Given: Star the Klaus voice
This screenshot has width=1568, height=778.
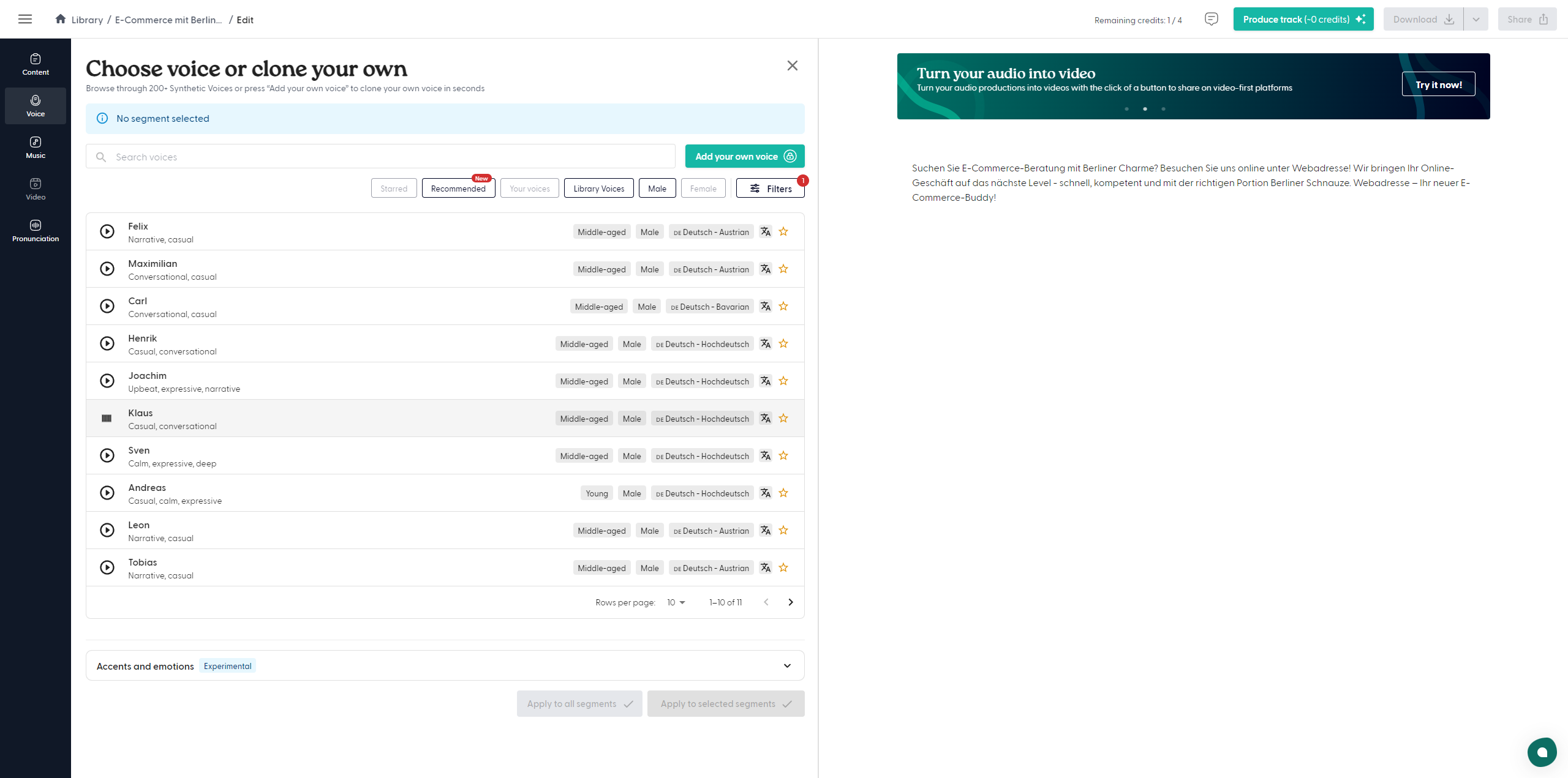Looking at the screenshot, I should 783,418.
